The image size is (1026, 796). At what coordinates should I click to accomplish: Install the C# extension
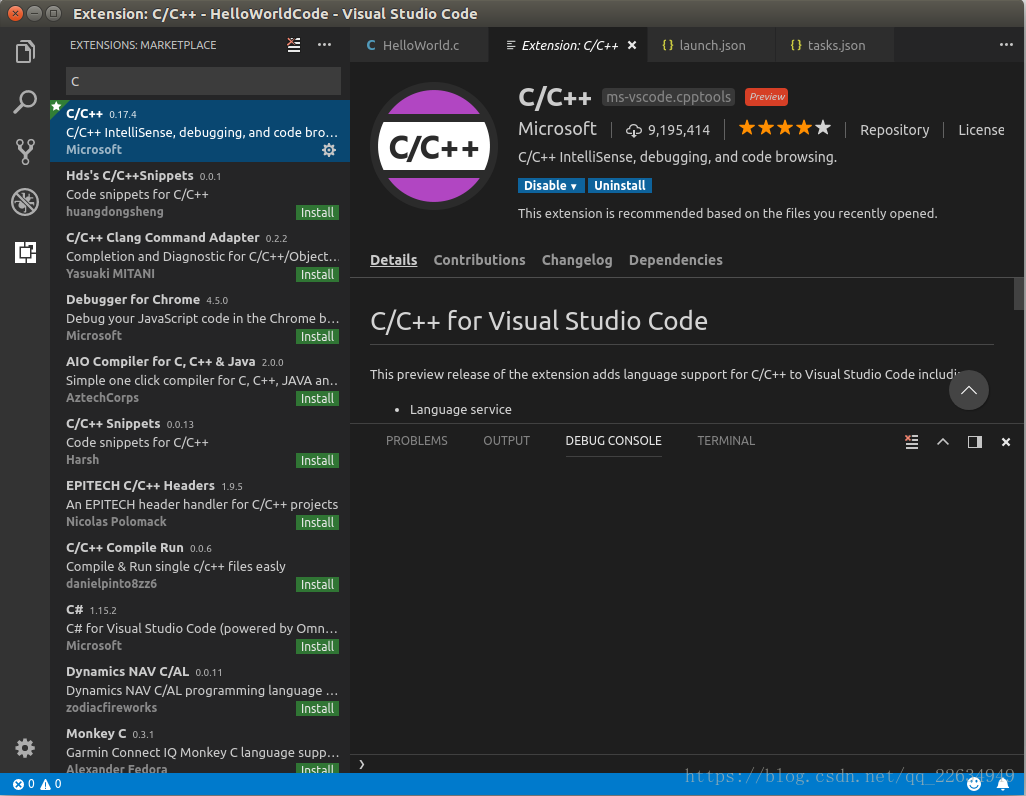pos(317,647)
